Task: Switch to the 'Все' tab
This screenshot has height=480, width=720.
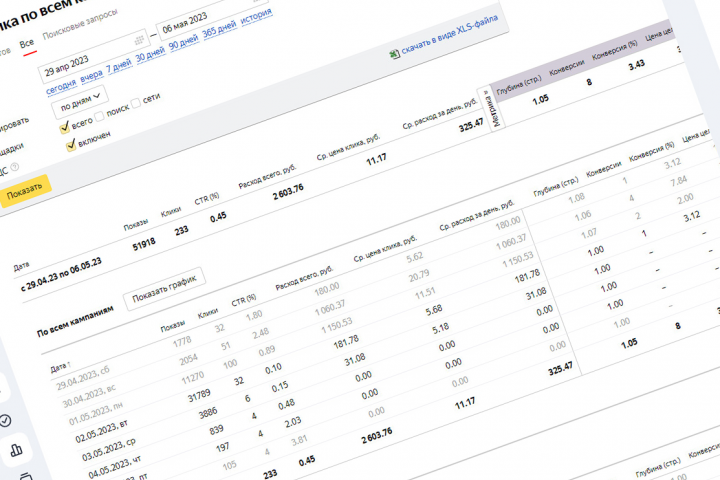Action: coord(27,44)
